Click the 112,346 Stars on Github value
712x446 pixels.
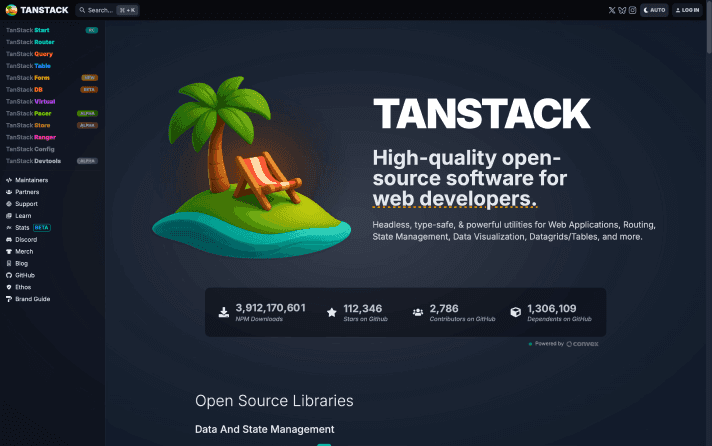(362, 308)
